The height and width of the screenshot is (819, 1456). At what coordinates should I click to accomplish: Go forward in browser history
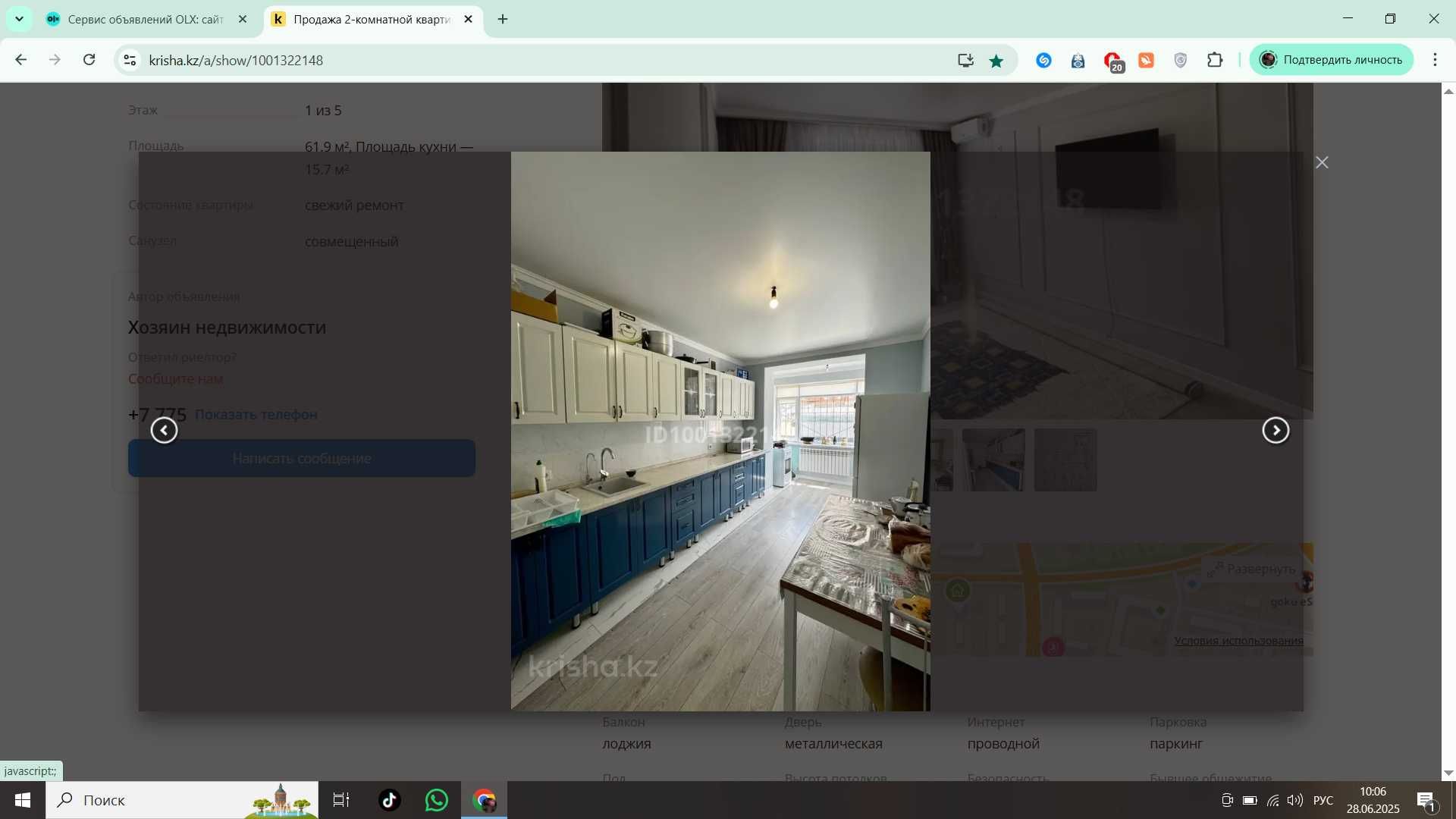[55, 60]
